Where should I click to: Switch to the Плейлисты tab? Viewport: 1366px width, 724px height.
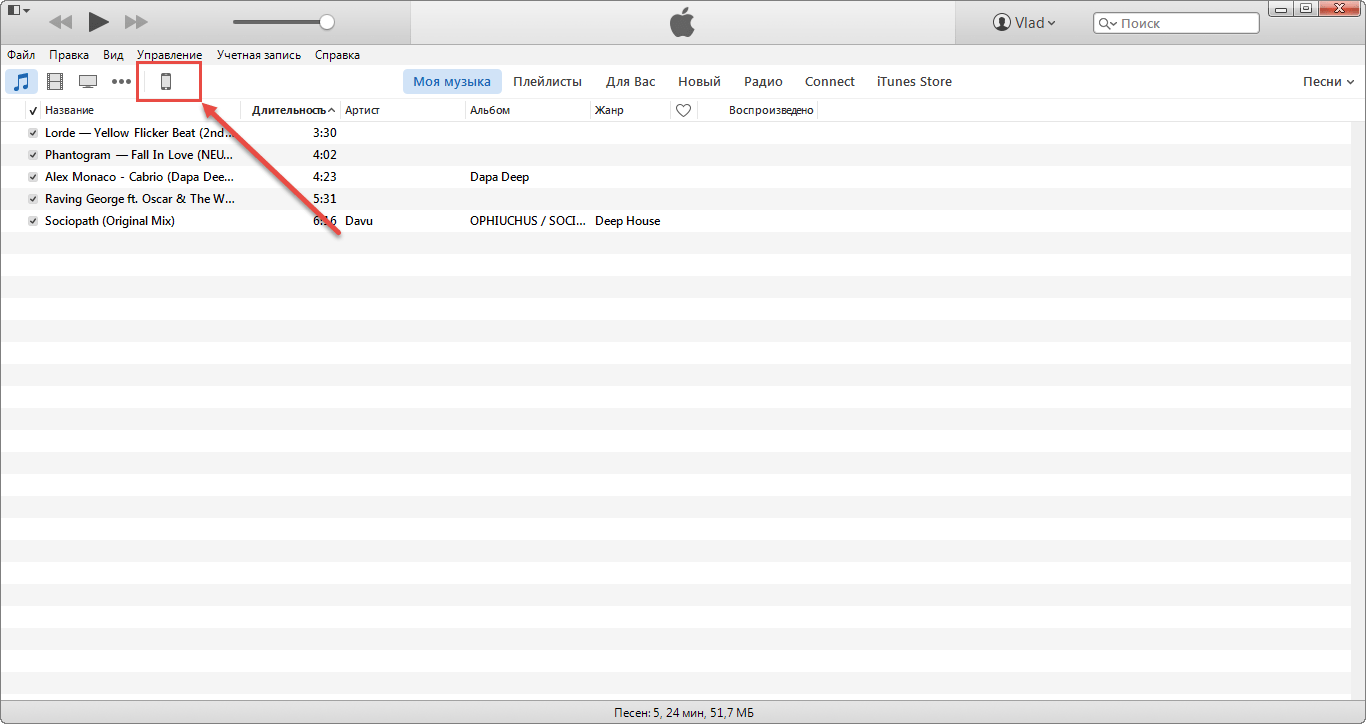pyautogui.click(x=548, y=82)
